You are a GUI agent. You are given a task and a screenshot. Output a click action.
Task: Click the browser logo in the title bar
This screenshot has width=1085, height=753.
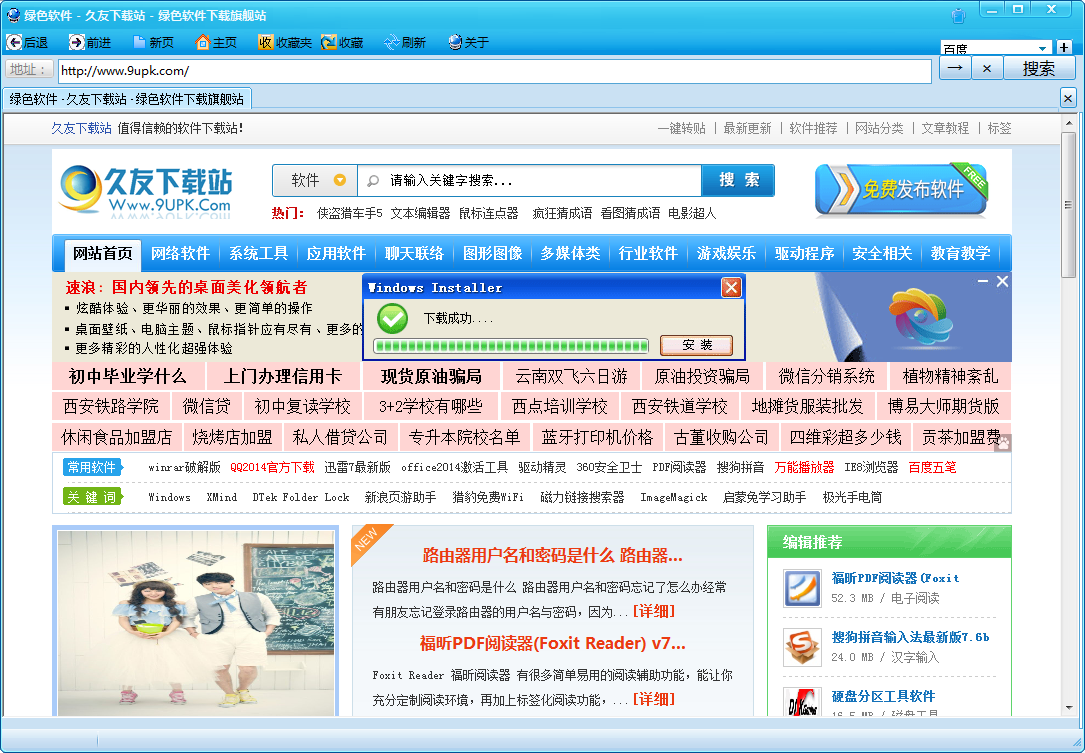click(x=12, y=15)
